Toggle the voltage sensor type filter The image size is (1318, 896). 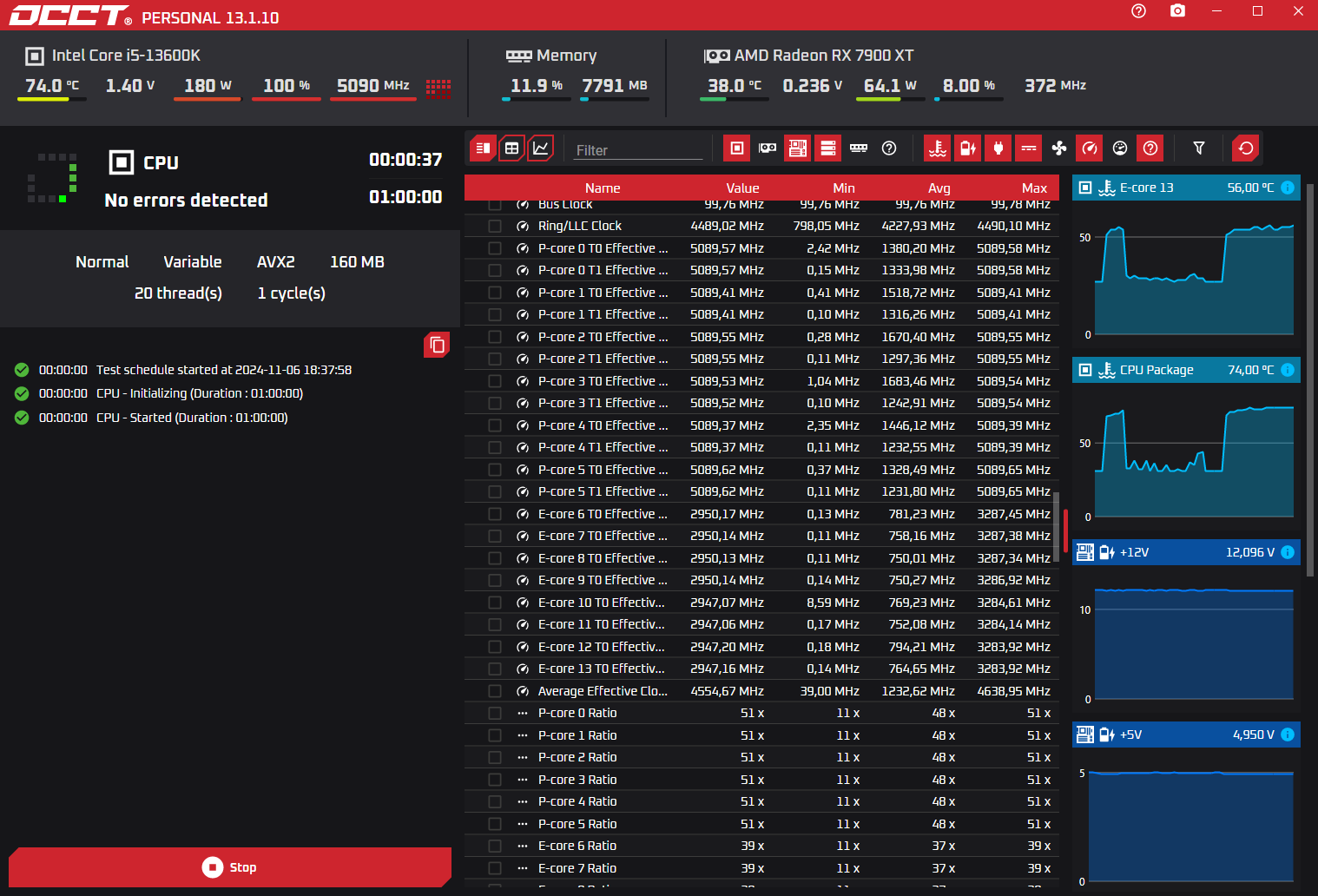coord(967,148)
